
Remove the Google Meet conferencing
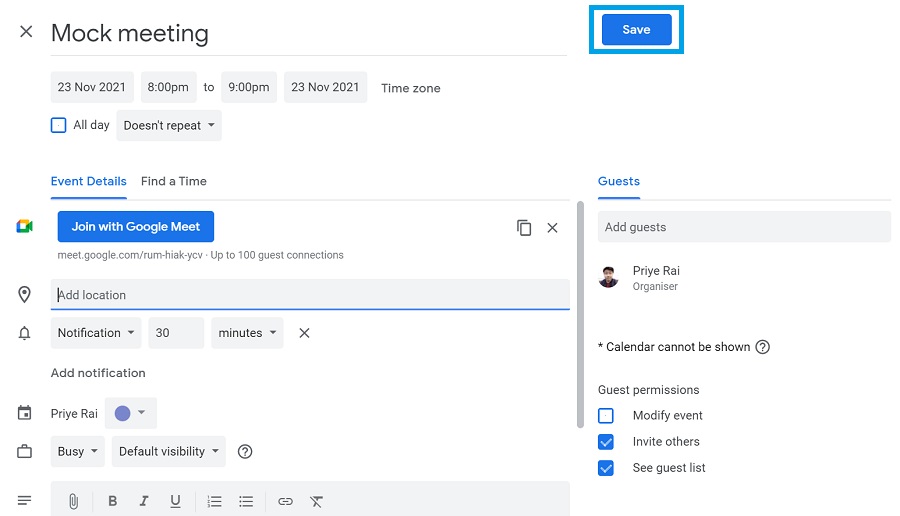(552, 228)
